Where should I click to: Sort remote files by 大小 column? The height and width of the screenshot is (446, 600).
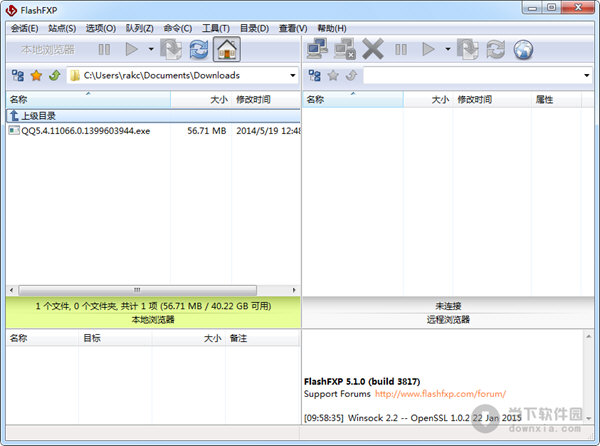(x=428, y=99)
